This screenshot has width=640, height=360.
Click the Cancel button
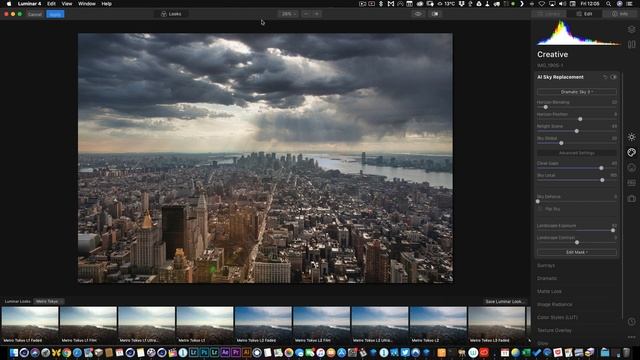pos(35,14)
